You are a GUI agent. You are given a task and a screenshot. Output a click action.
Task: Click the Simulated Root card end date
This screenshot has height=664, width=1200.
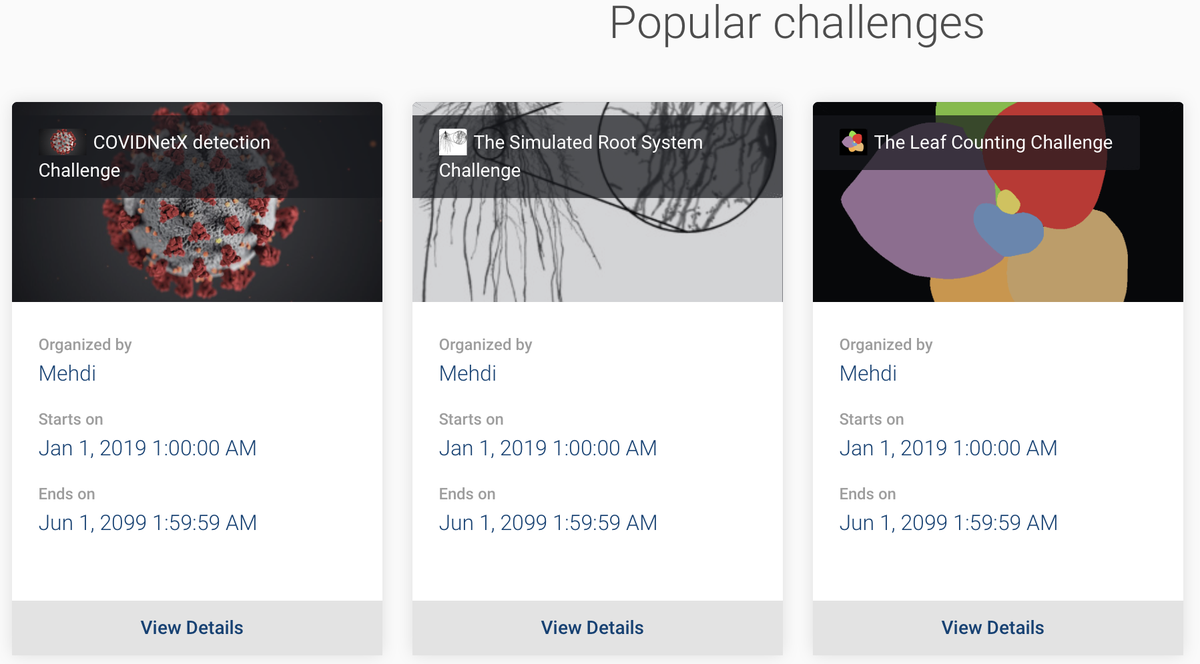tap(548, 522)
